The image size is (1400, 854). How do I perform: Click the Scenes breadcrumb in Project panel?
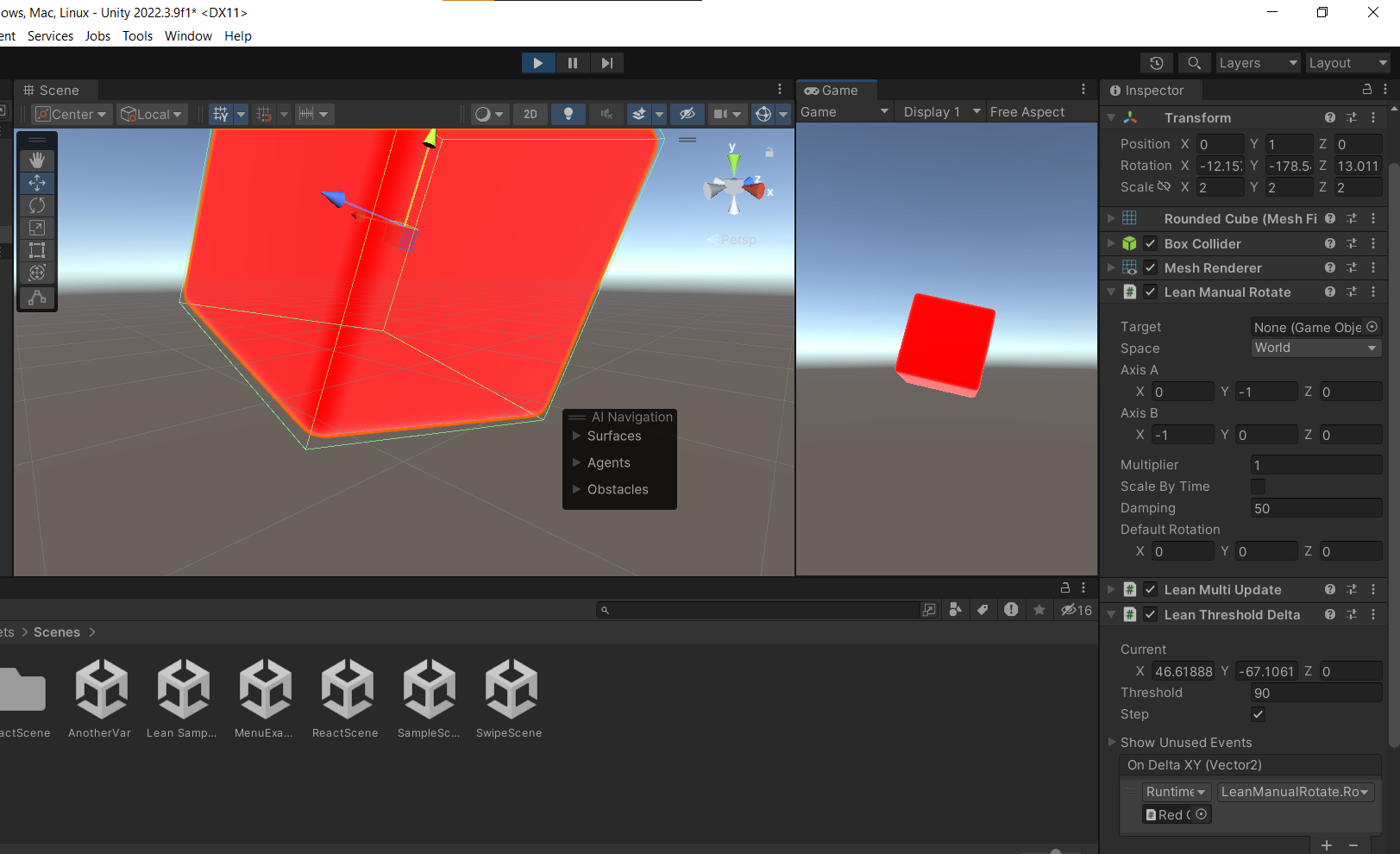pyautogui.click(x=56, y=631)
